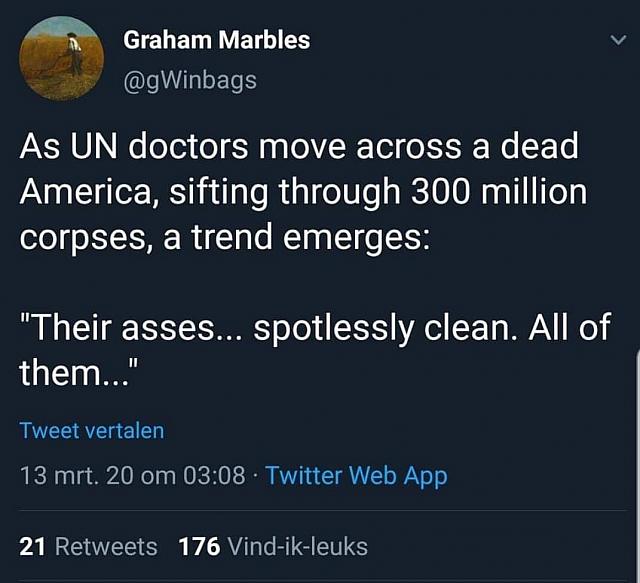This screenshot has width=640, height=583.
Task: Click the 300 million corpses text
Action: 499,192
